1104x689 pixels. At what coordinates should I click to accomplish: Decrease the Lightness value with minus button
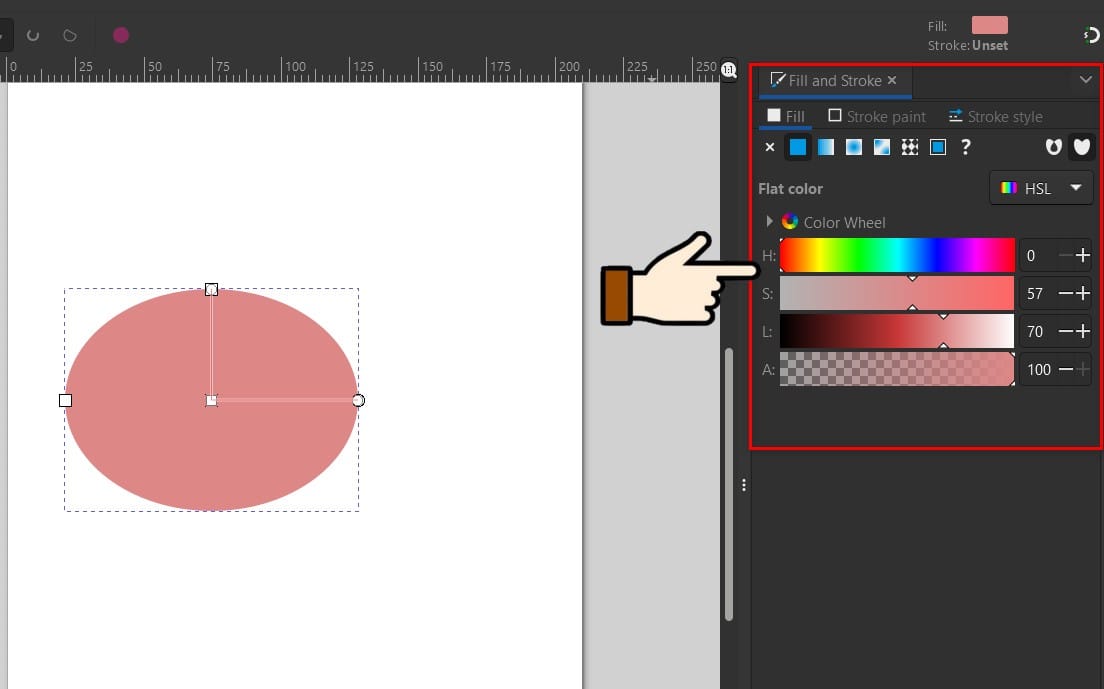(1065, 331)
